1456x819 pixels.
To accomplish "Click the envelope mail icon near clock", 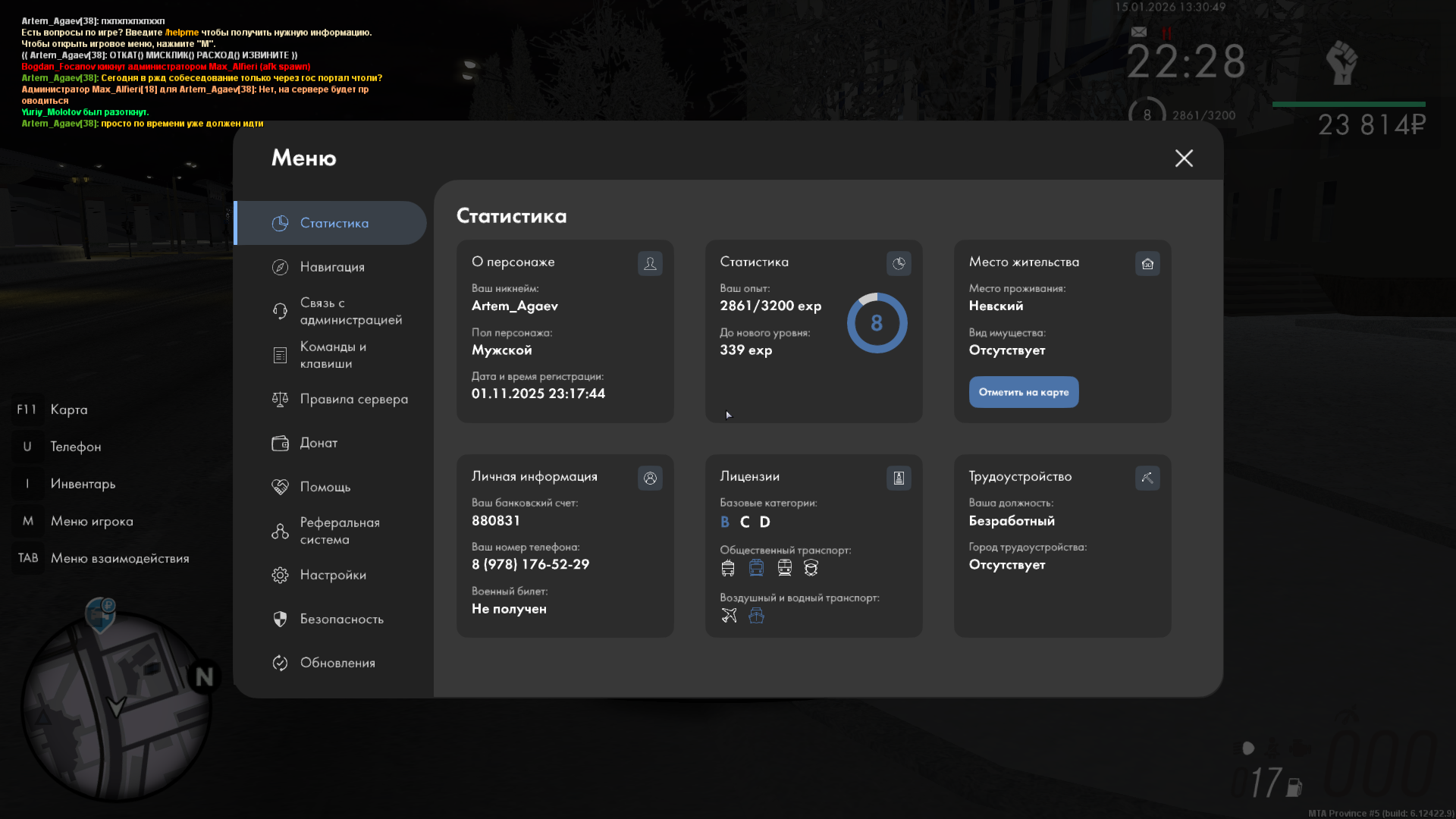I will click(x=1139, y=32).
